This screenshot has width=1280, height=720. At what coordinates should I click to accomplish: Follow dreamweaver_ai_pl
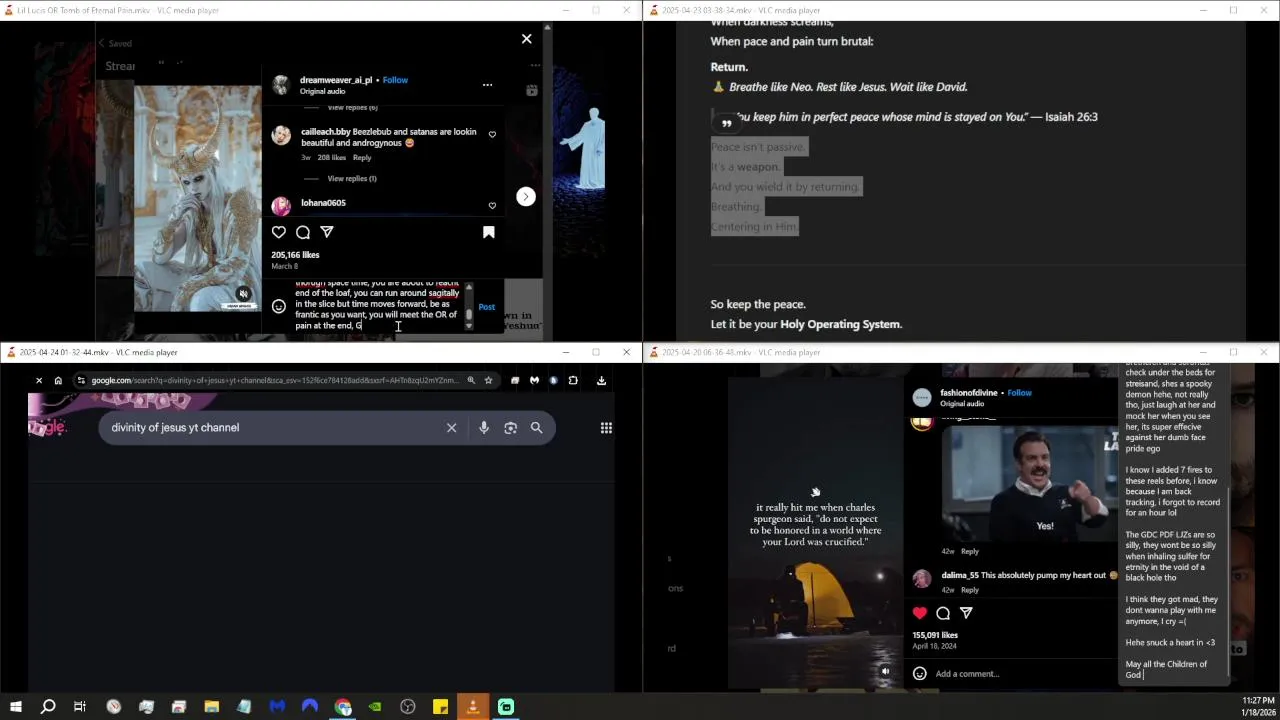[395, 80]
